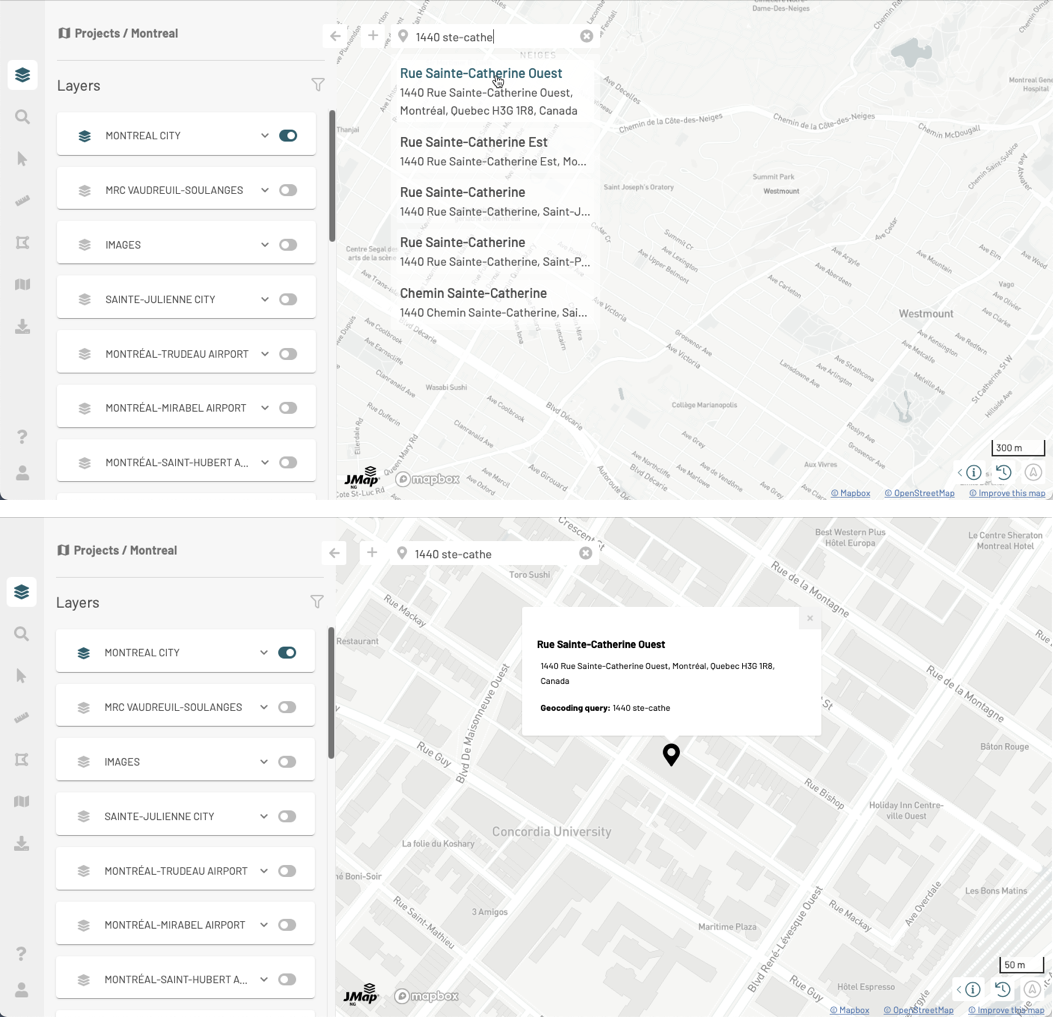Expand Montréal-Mirabel Airport chevron in upper panel
The height and width of the screenshot is (1017, 1053).
pyautogui.click(x=265, y=408)
